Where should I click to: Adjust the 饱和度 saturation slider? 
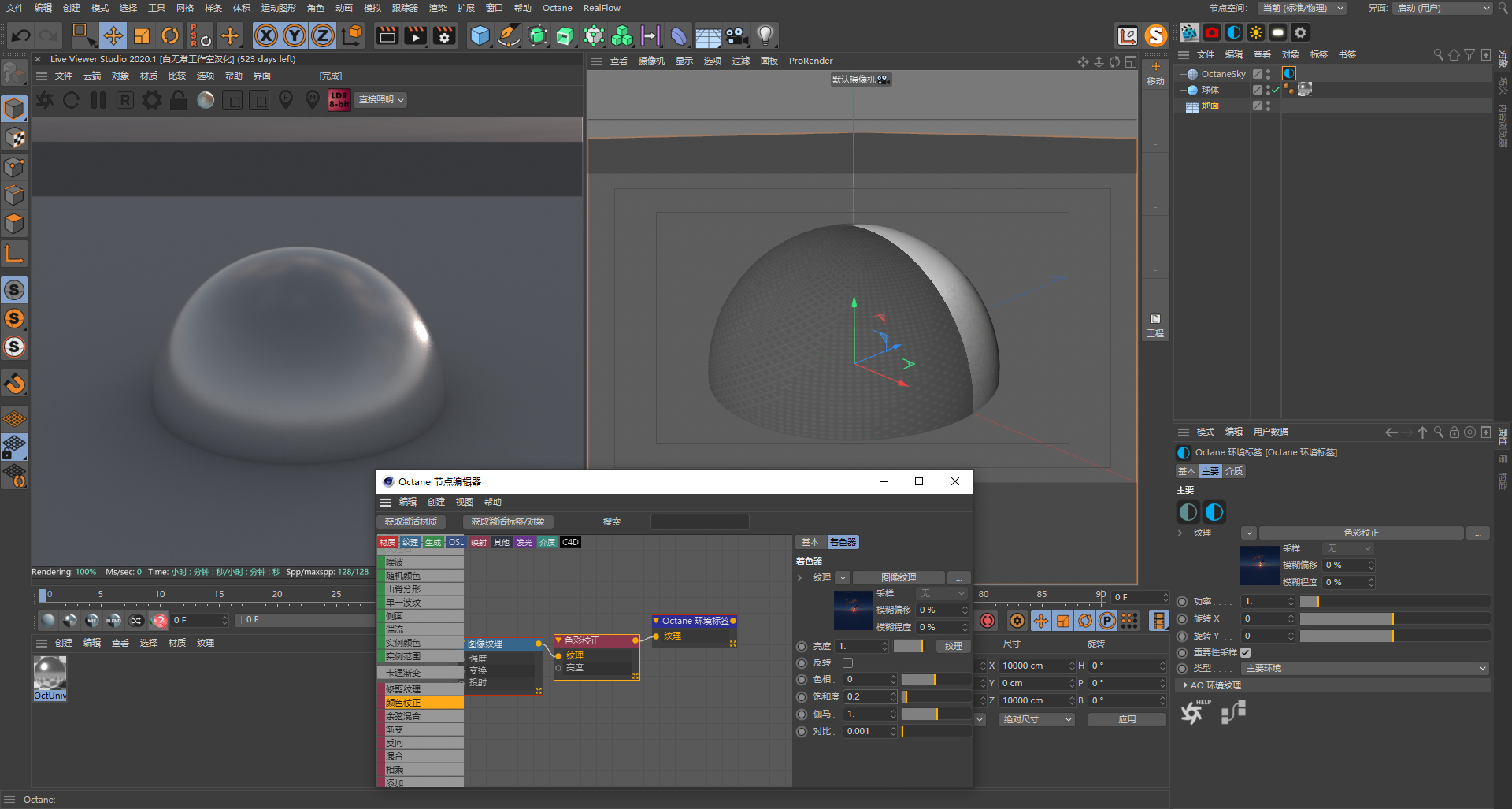pos(936,696)
